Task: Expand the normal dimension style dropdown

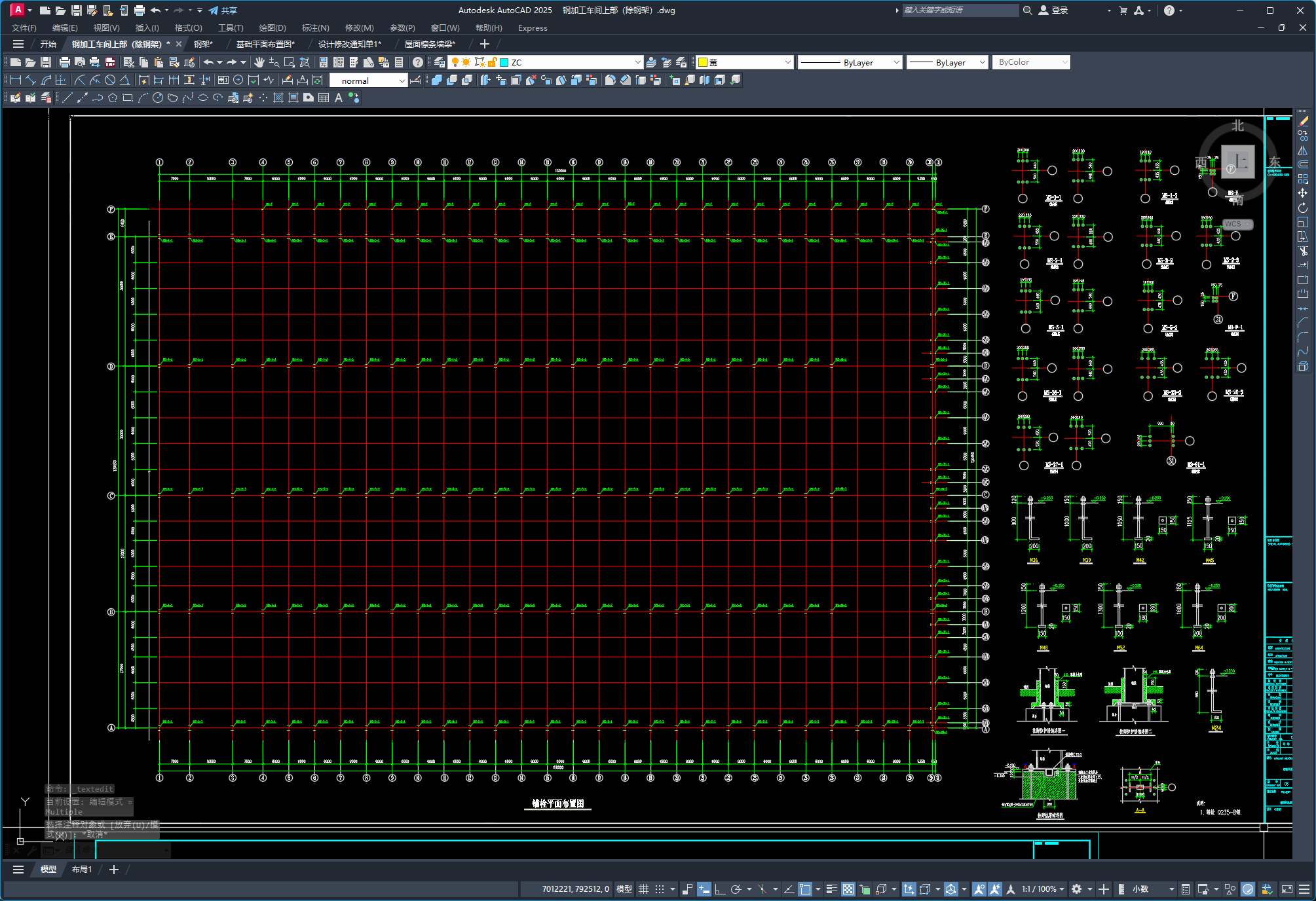Action: click(402, 81)
